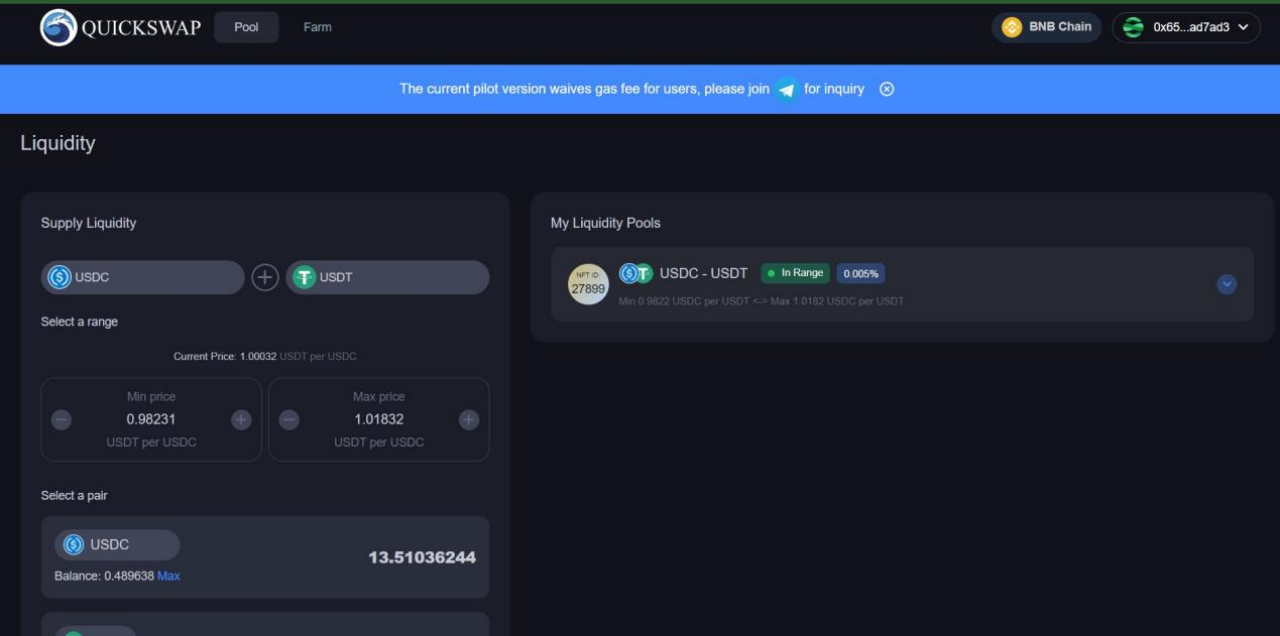Screen dimensions: 1280x636
Task: Click the plus icon between tokens
Action: [x=265, y=277]
